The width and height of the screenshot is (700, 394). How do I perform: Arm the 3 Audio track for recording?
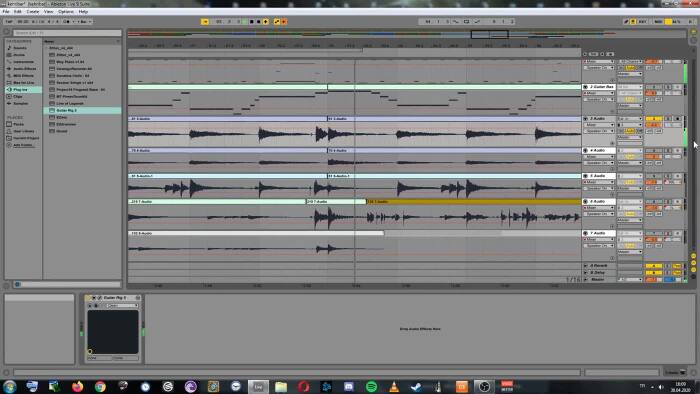pos(677,119)
